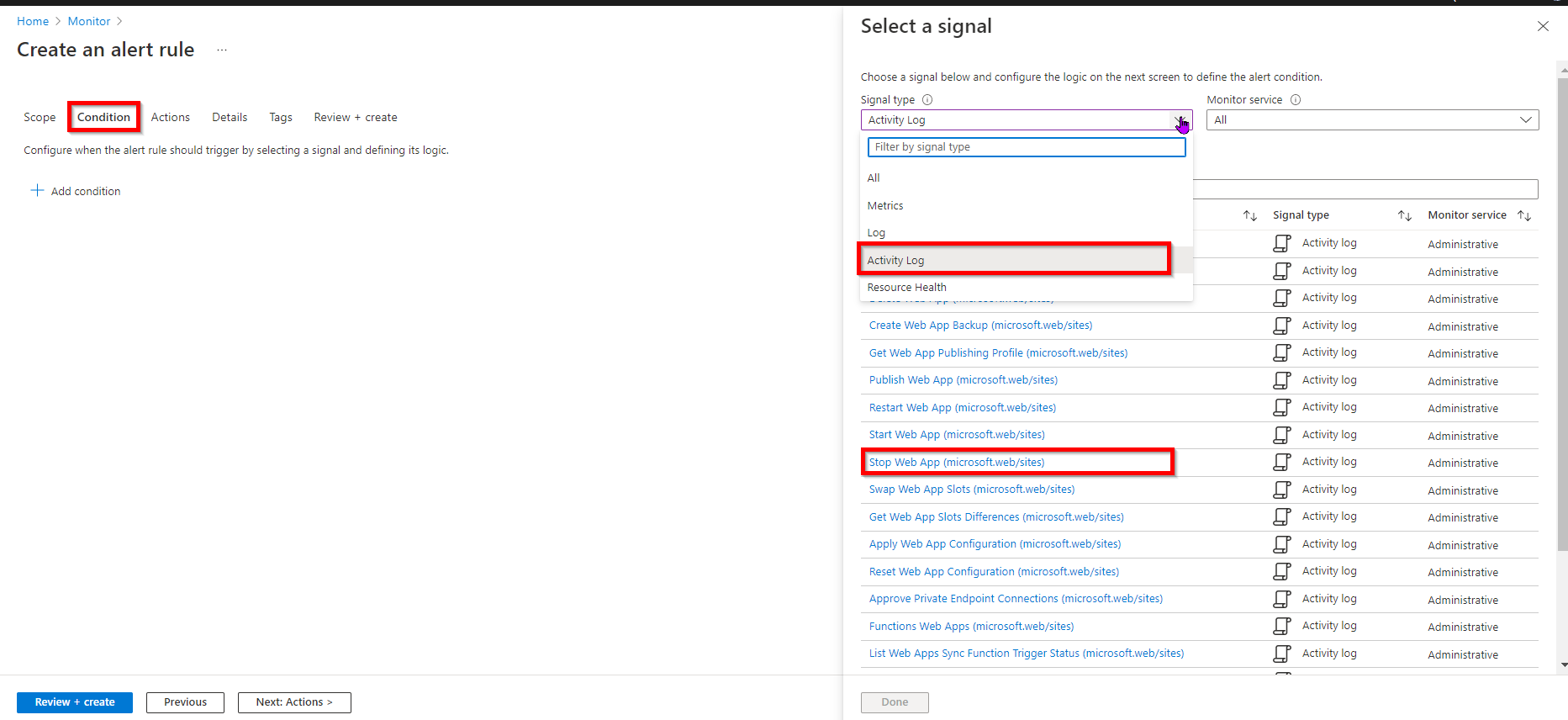Sort by the Signal type column arrows
Screen dimensions: 1568x720
pyautogui.click(x=1404, y=215)
